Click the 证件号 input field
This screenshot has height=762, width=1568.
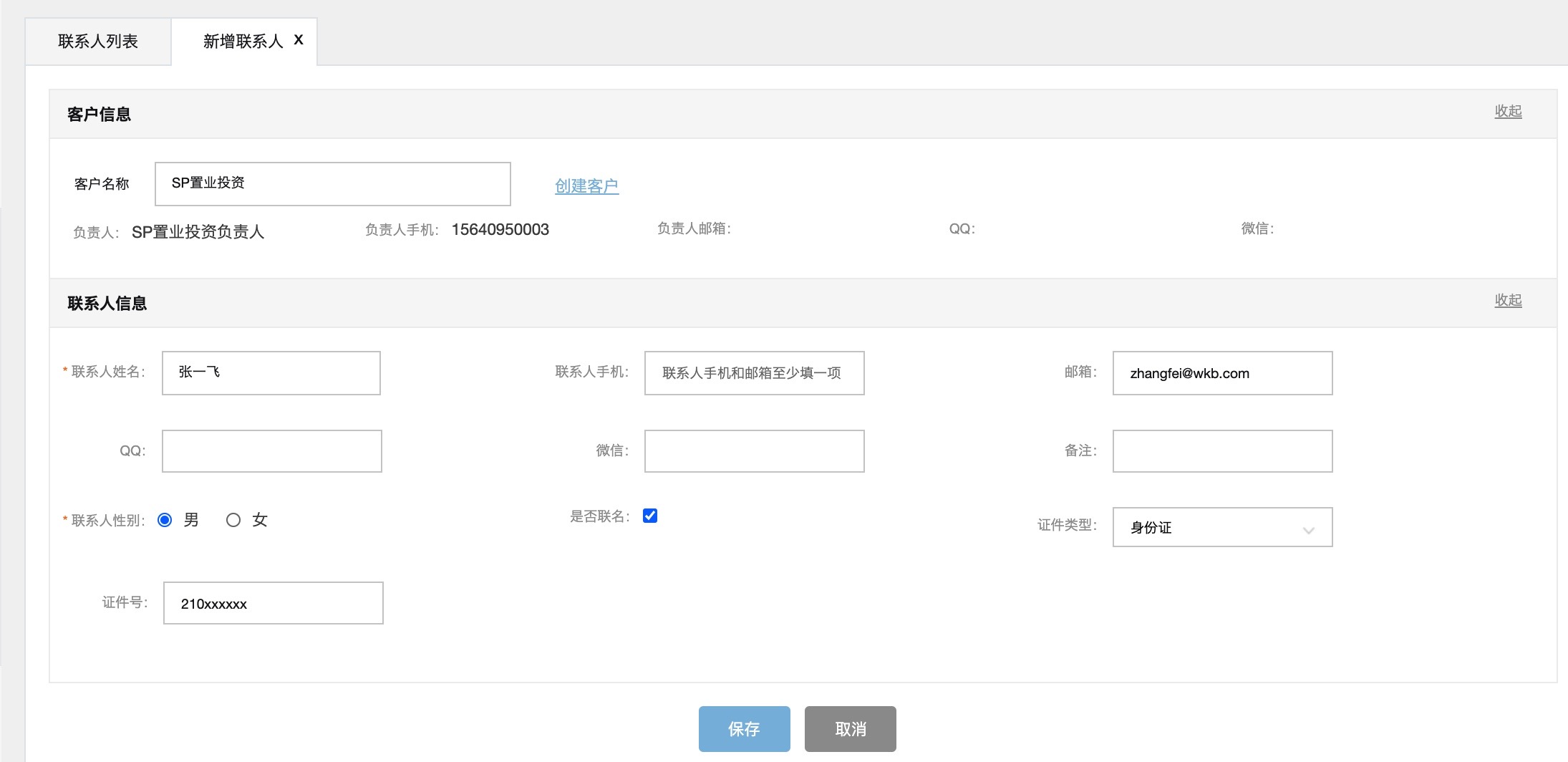click(273, 603)
